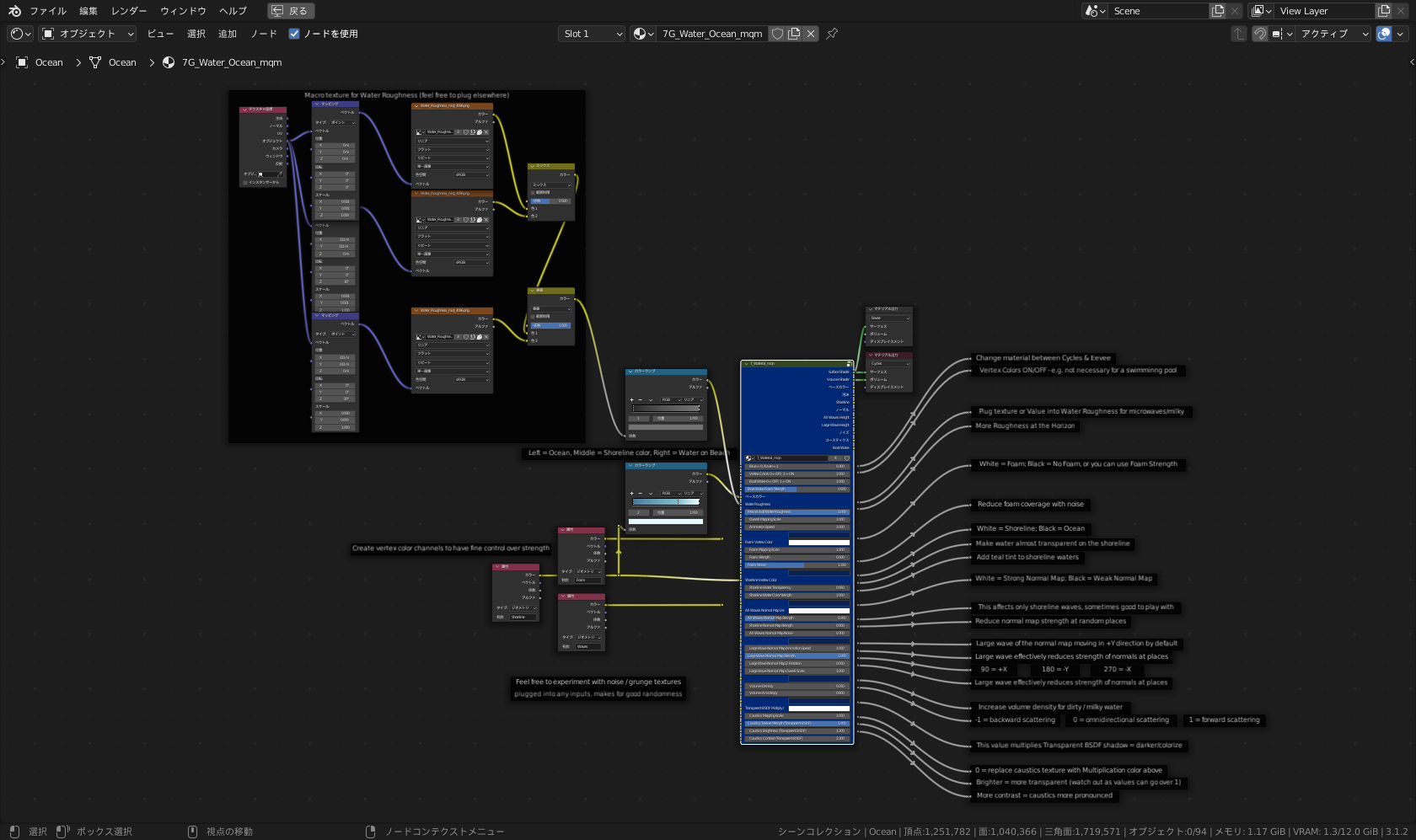1416x840 pixels.
Task: Create a new scene with the copy icon
Action: tap(1218, 11)
